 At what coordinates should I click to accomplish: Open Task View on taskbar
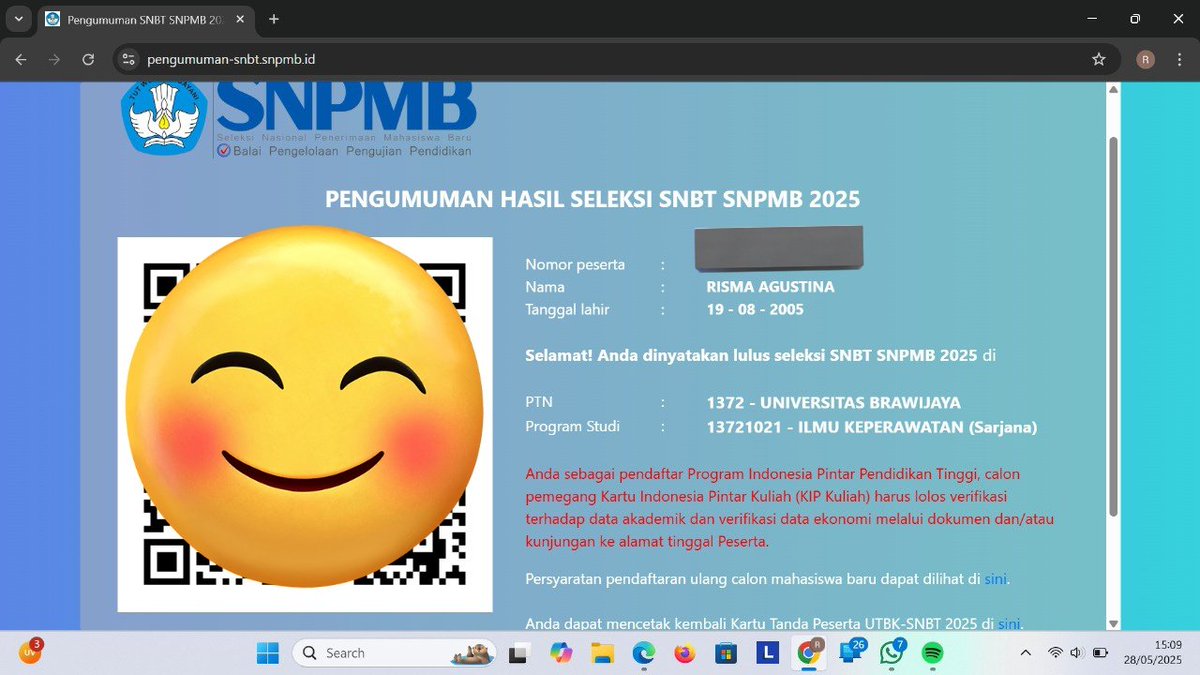click(x=518, y=653)
